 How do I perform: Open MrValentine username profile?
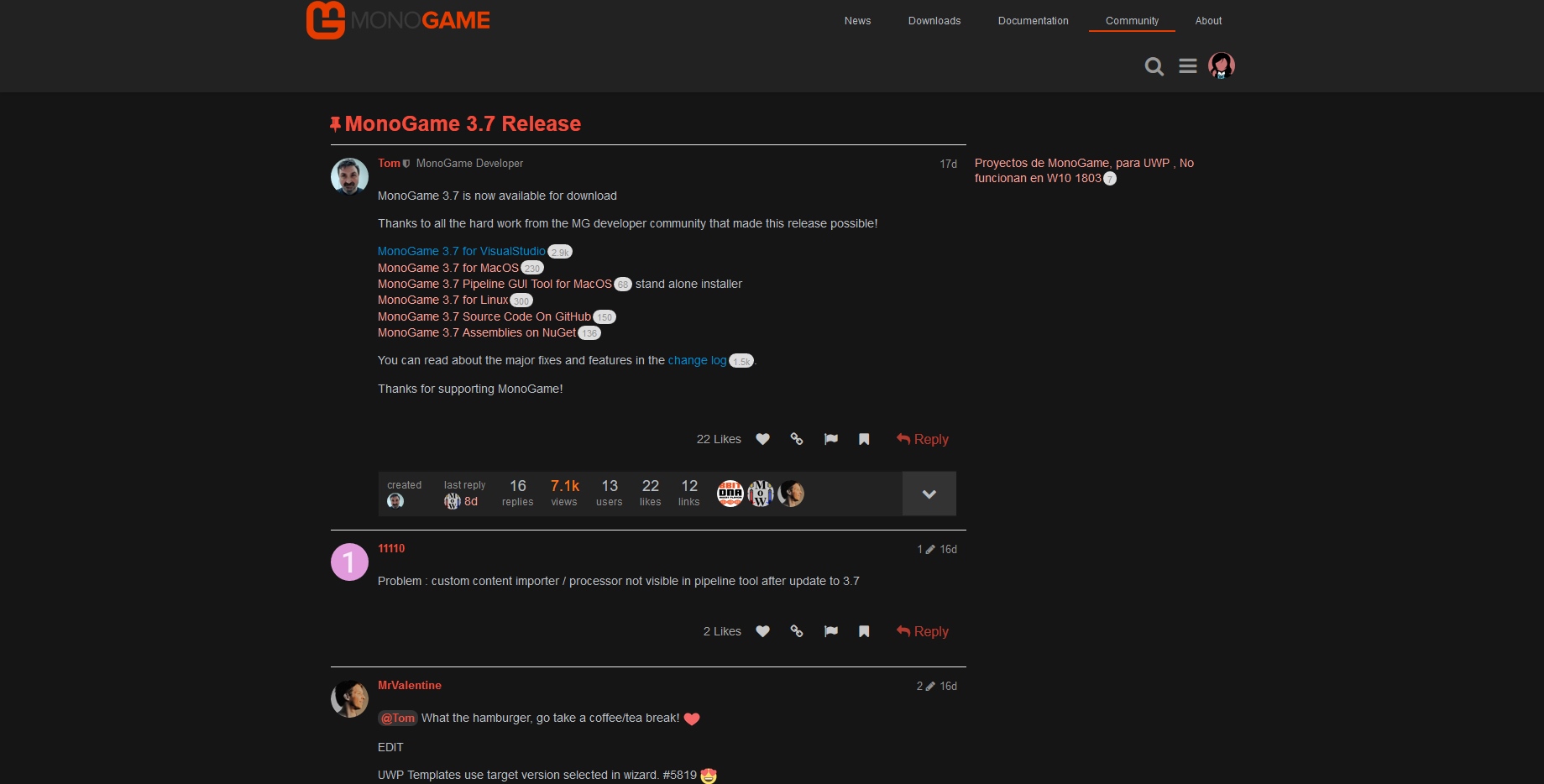410,685
